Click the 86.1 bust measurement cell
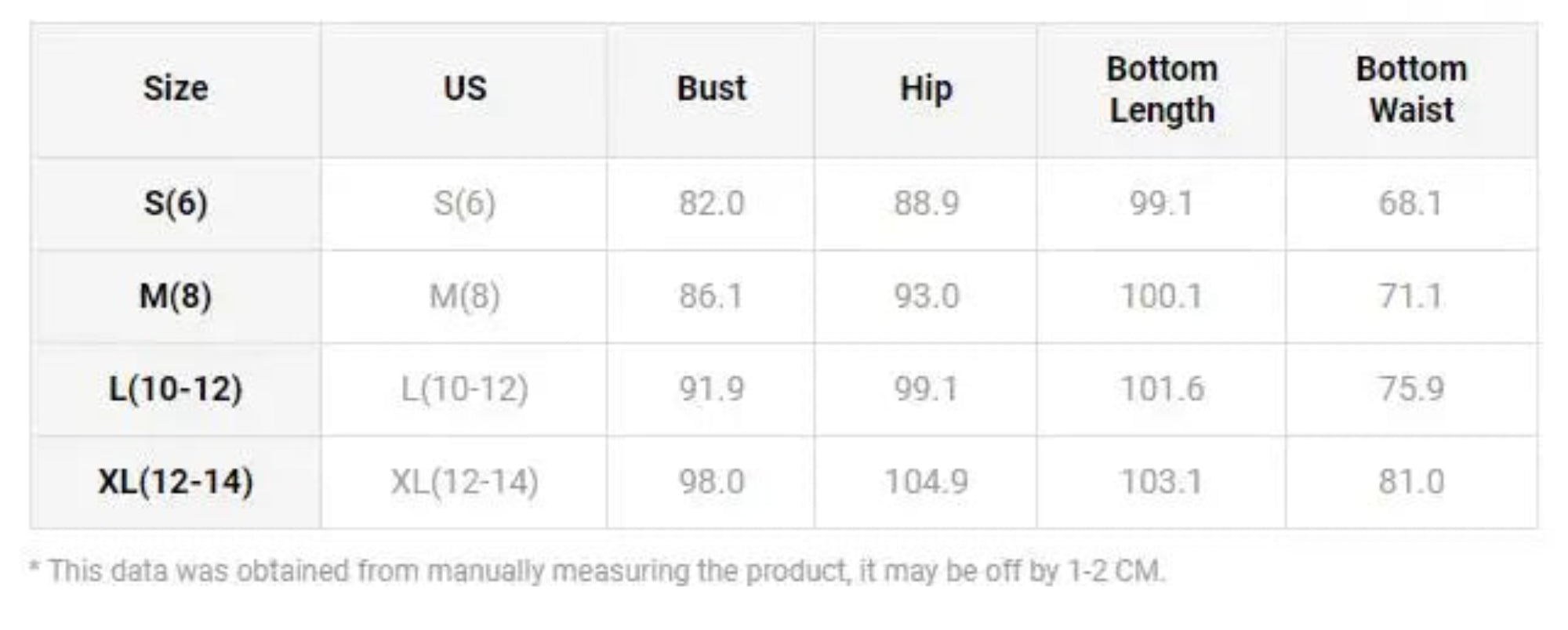This screenshot has height=630, width=1568. click(711, 296)
